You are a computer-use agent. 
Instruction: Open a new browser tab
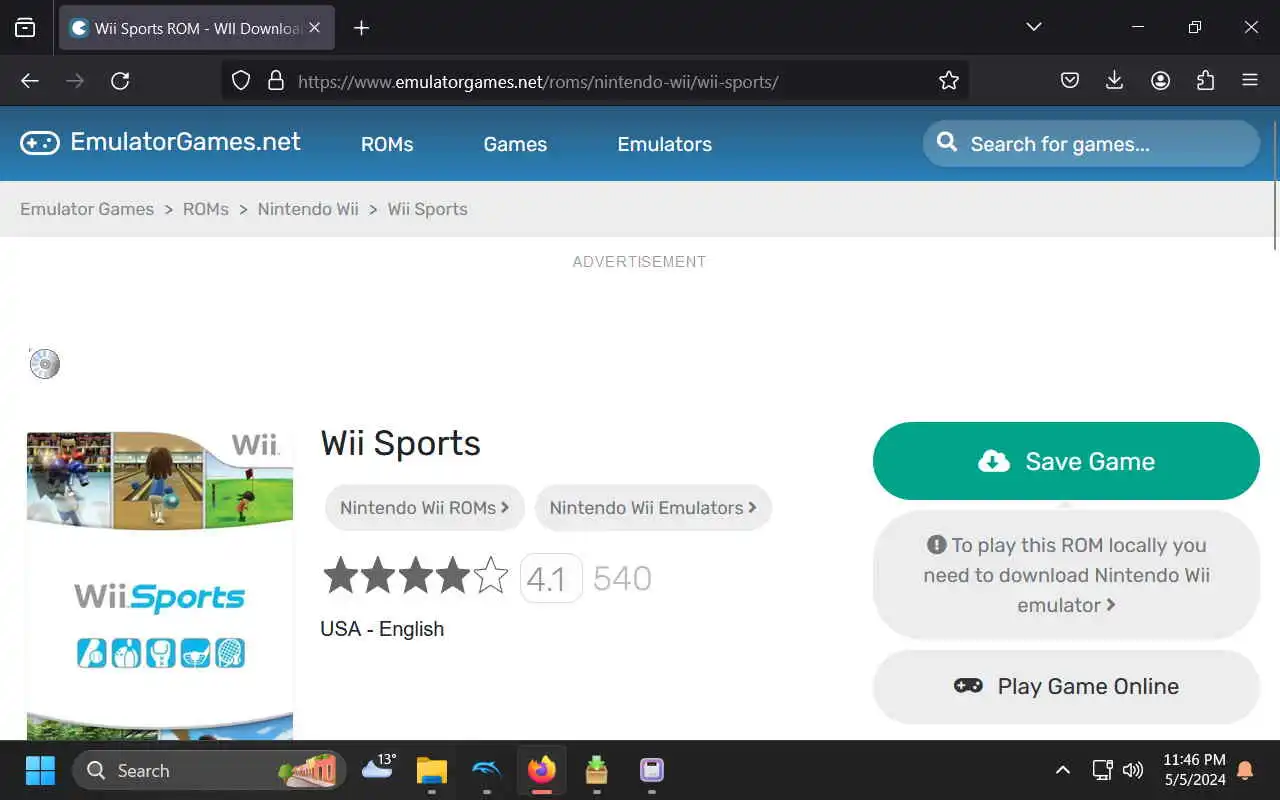tap(362, 28)
